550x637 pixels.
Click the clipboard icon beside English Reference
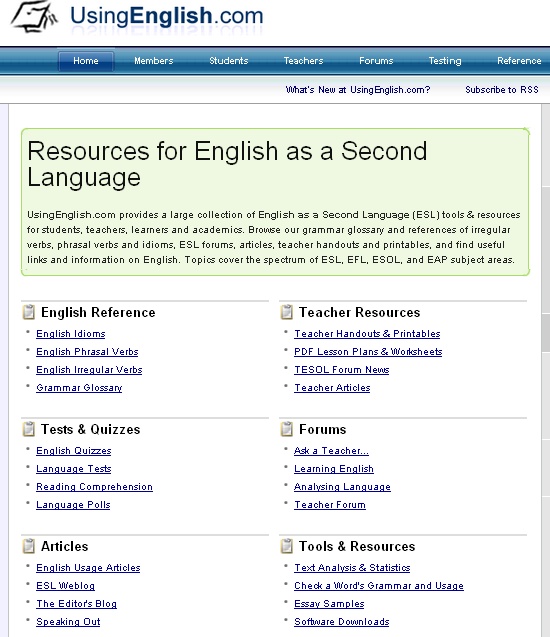28,312
